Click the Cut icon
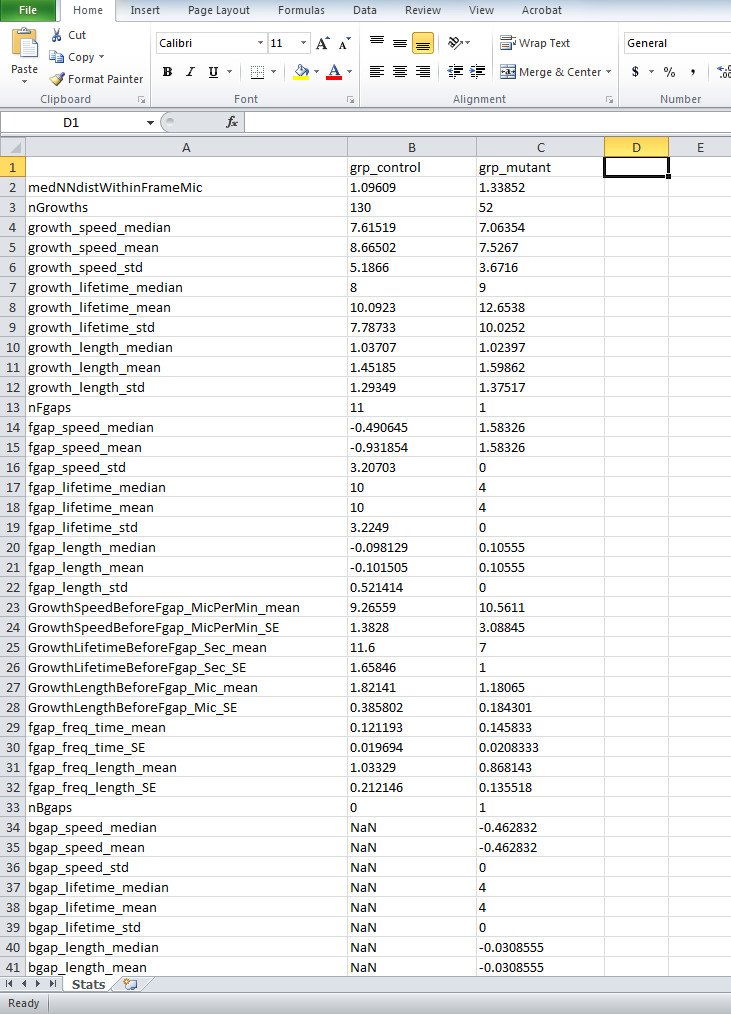This screenshot has height=1014, width=731. 67,35
